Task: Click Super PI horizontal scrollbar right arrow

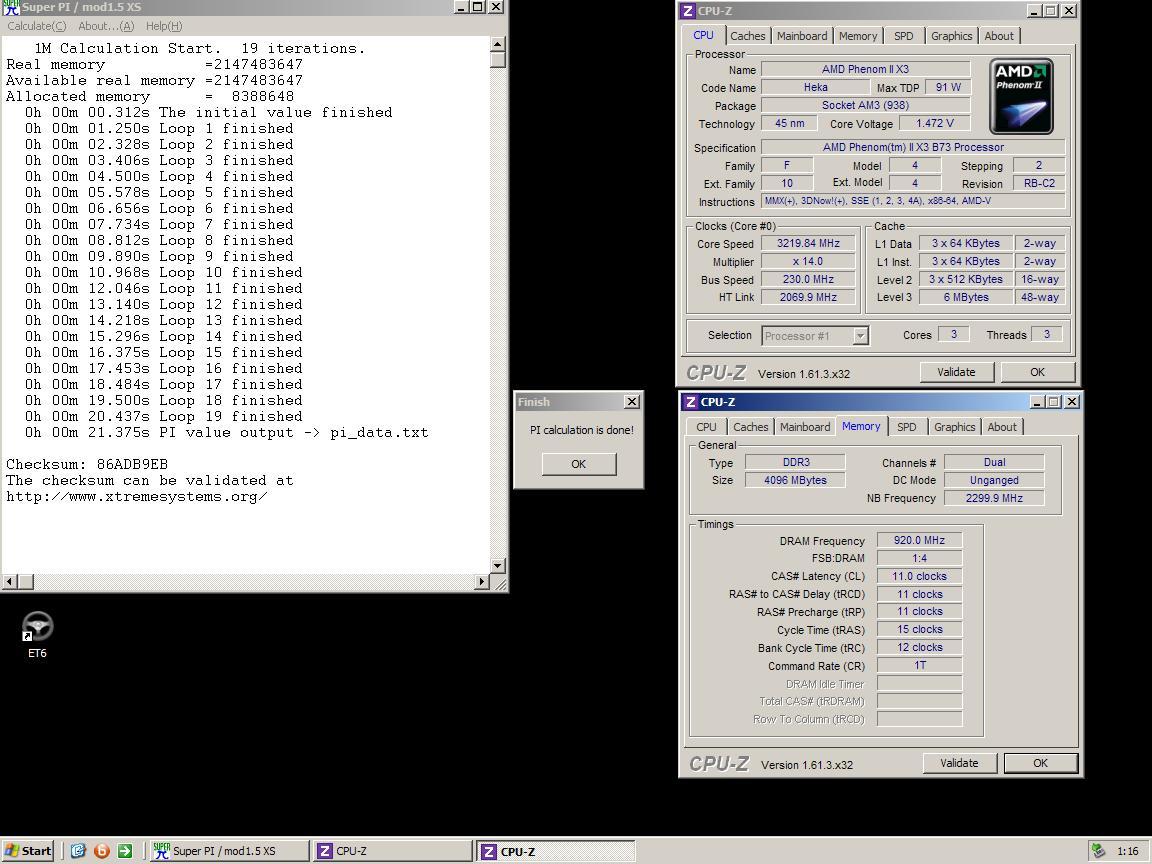Action: pos(482,582)
